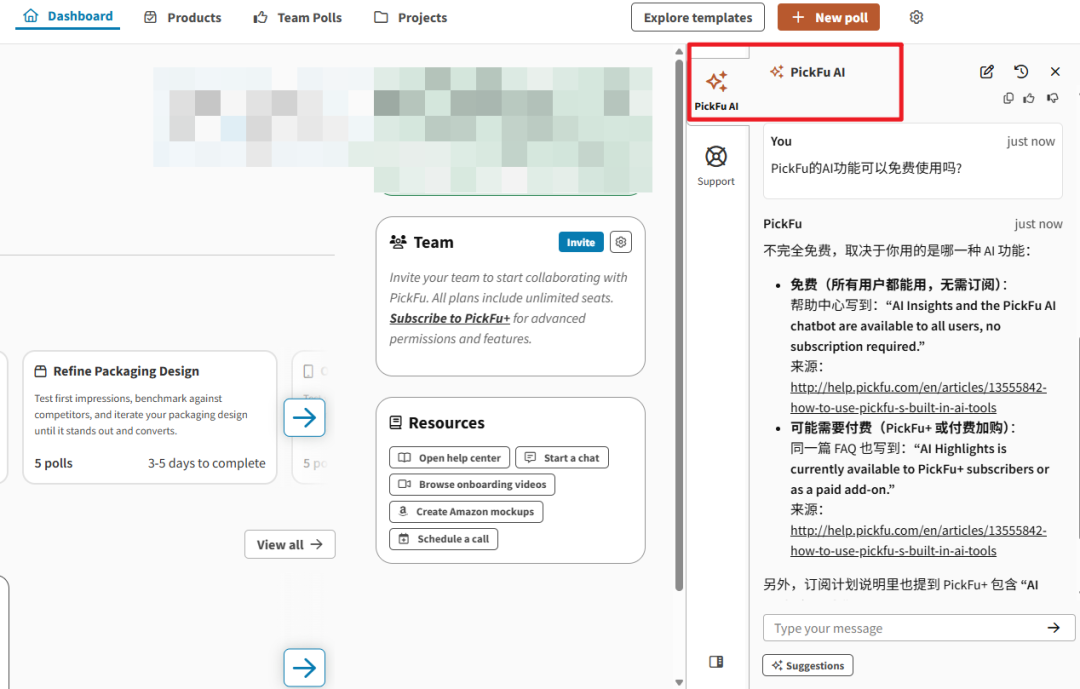1080x689 pixels.
Task: Toggle the side panel layout icon
Action: coord(716,662)
